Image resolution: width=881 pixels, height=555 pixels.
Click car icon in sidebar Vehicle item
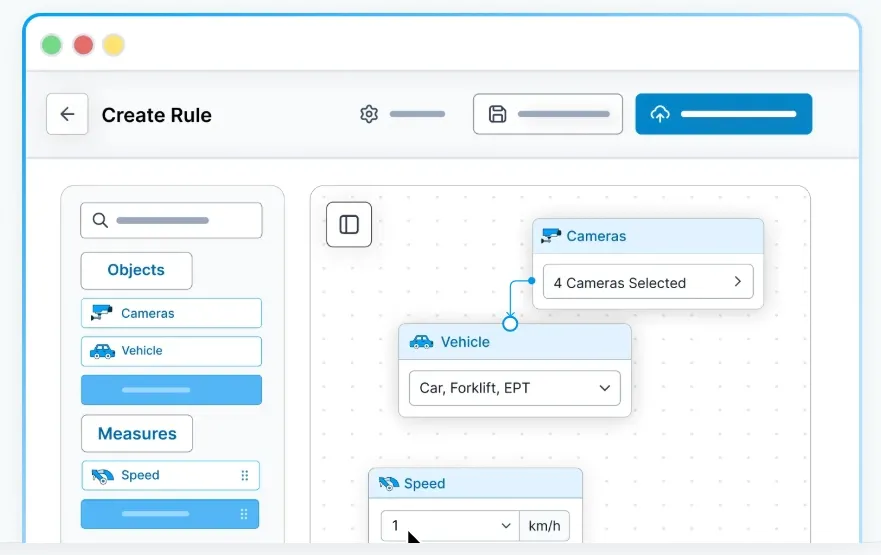point(102,351)
